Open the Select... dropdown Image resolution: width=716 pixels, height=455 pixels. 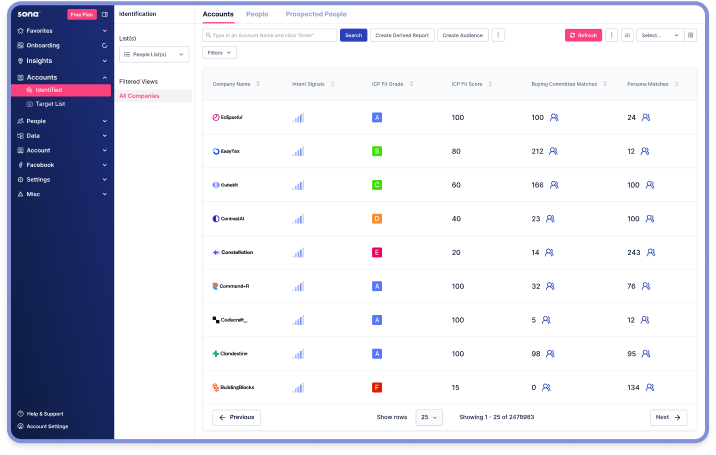click(x=660, y=35)
